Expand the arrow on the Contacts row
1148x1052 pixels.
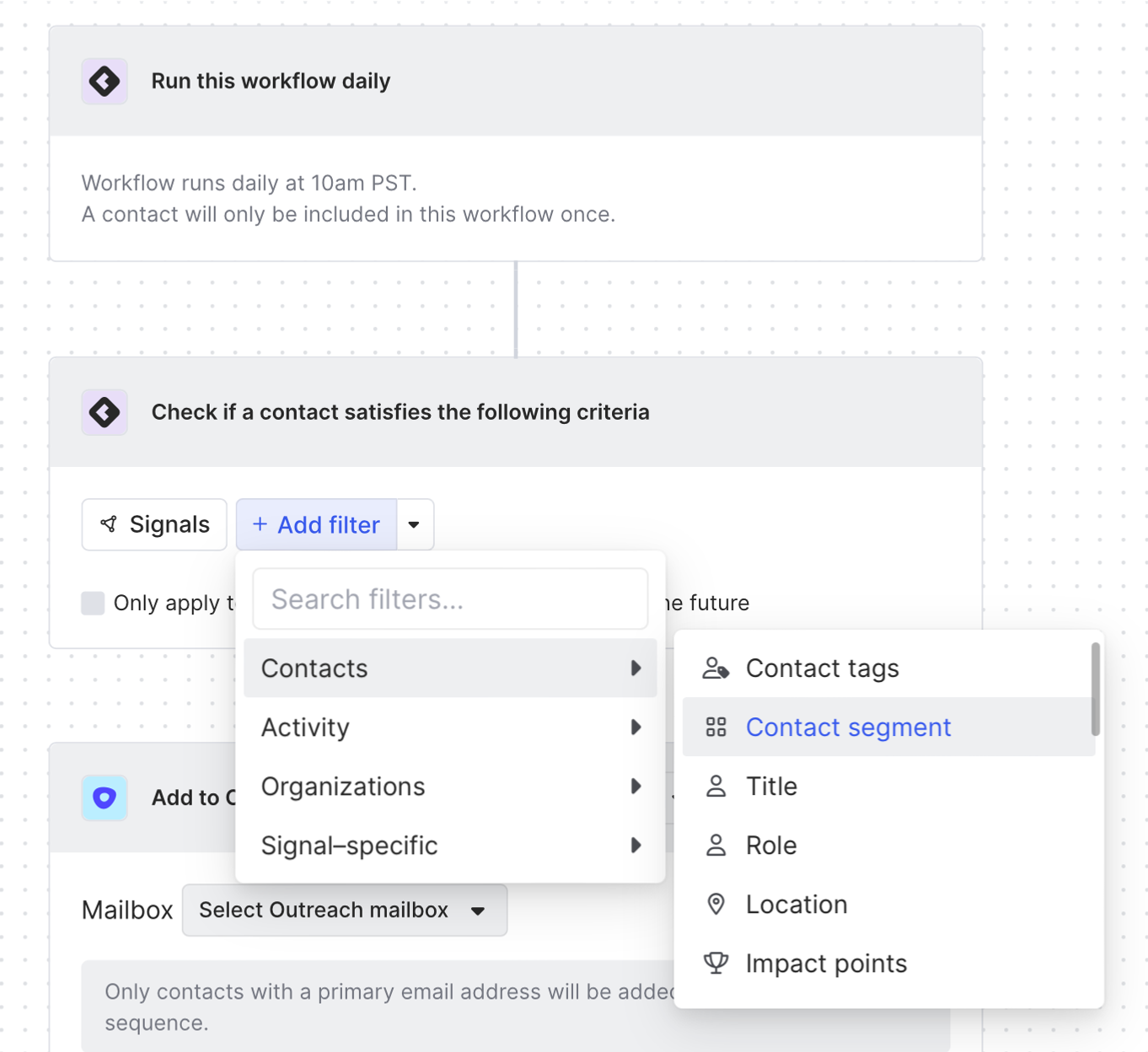click(x=636, y=668)
